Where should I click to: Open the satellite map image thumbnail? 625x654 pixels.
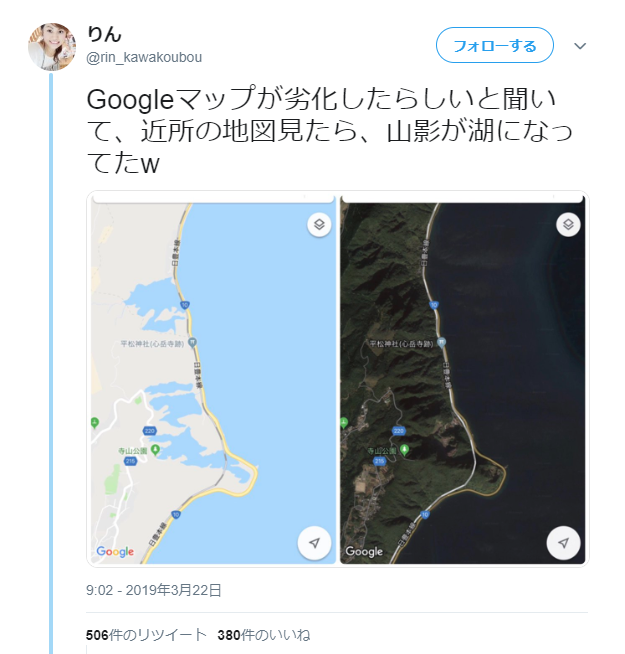coord(462,379)
